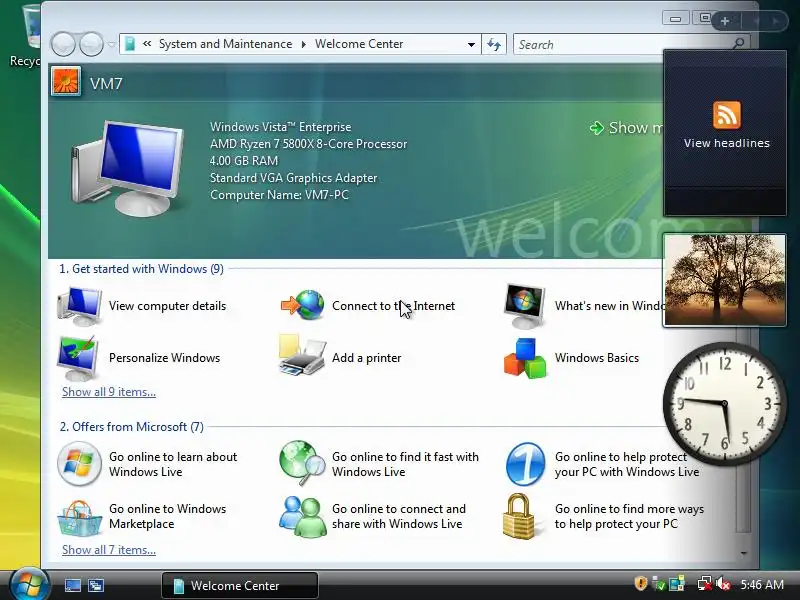This screenshot has width=800, height=600.
Task: Click Show more details link
Action: (627, 128)
